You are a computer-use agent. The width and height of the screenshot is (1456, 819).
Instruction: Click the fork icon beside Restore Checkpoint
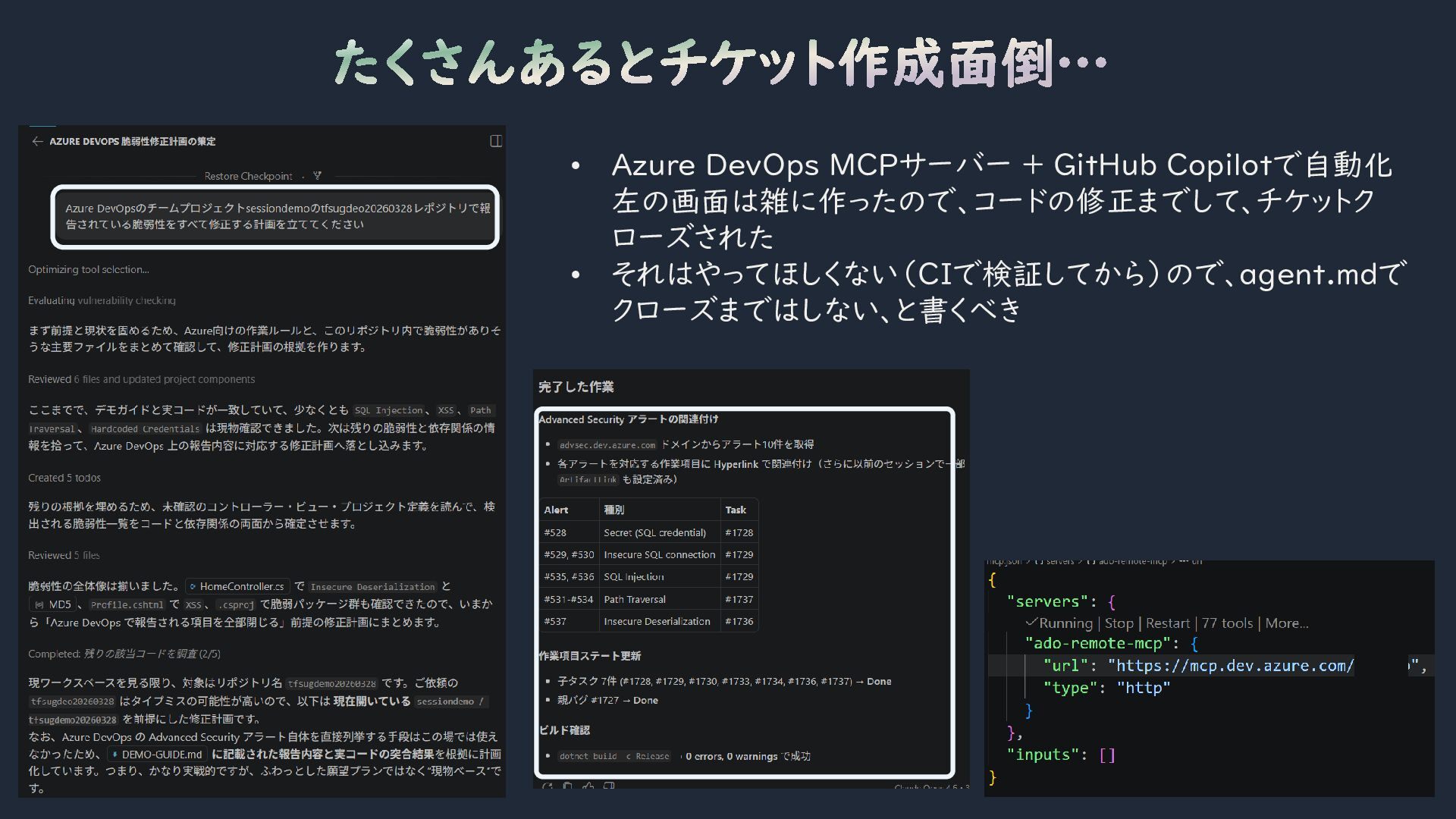pyautogui.click(x=317, y=176)
